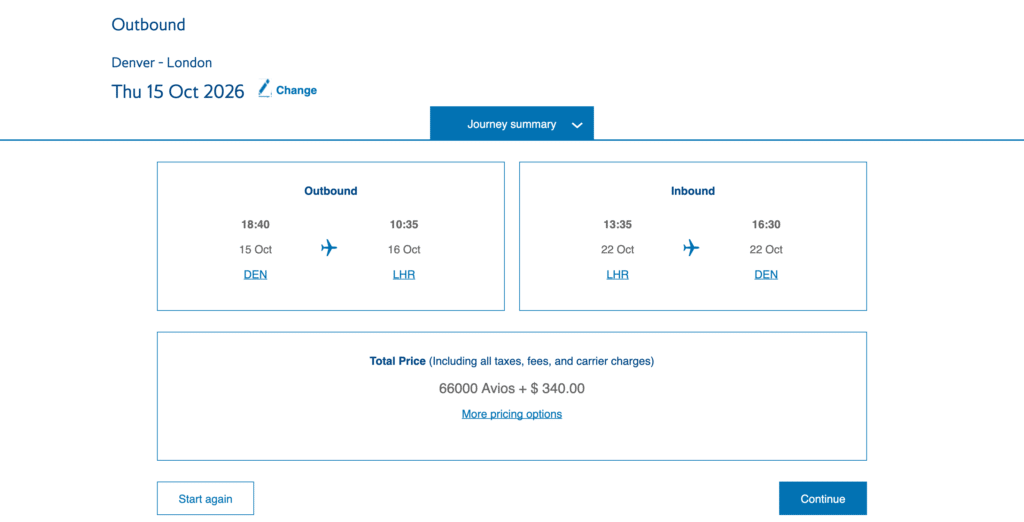
Task: Open the Journey summary tab
Action: [x=511, y=124]
